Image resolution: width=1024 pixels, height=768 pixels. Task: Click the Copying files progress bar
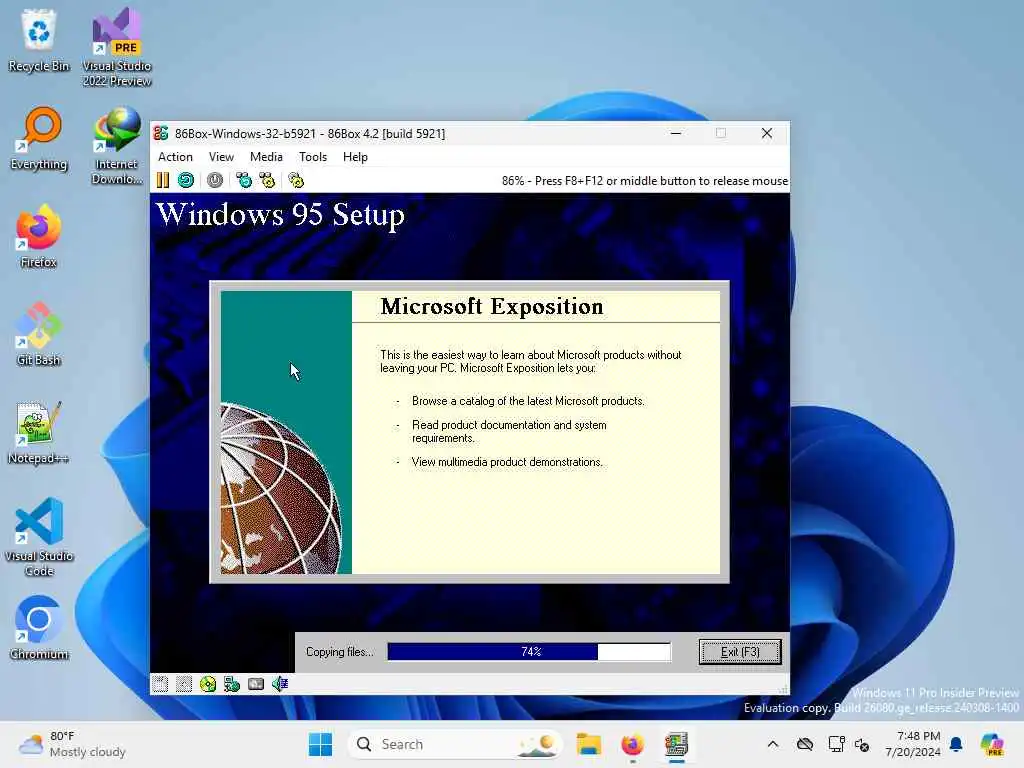click(529, 652)
